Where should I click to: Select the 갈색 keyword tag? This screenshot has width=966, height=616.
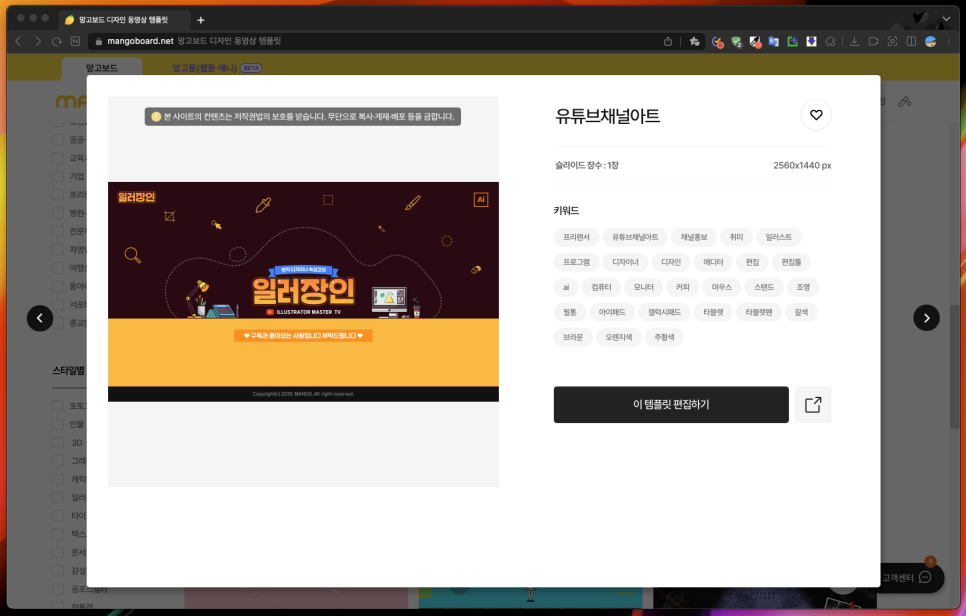(801, 312)
